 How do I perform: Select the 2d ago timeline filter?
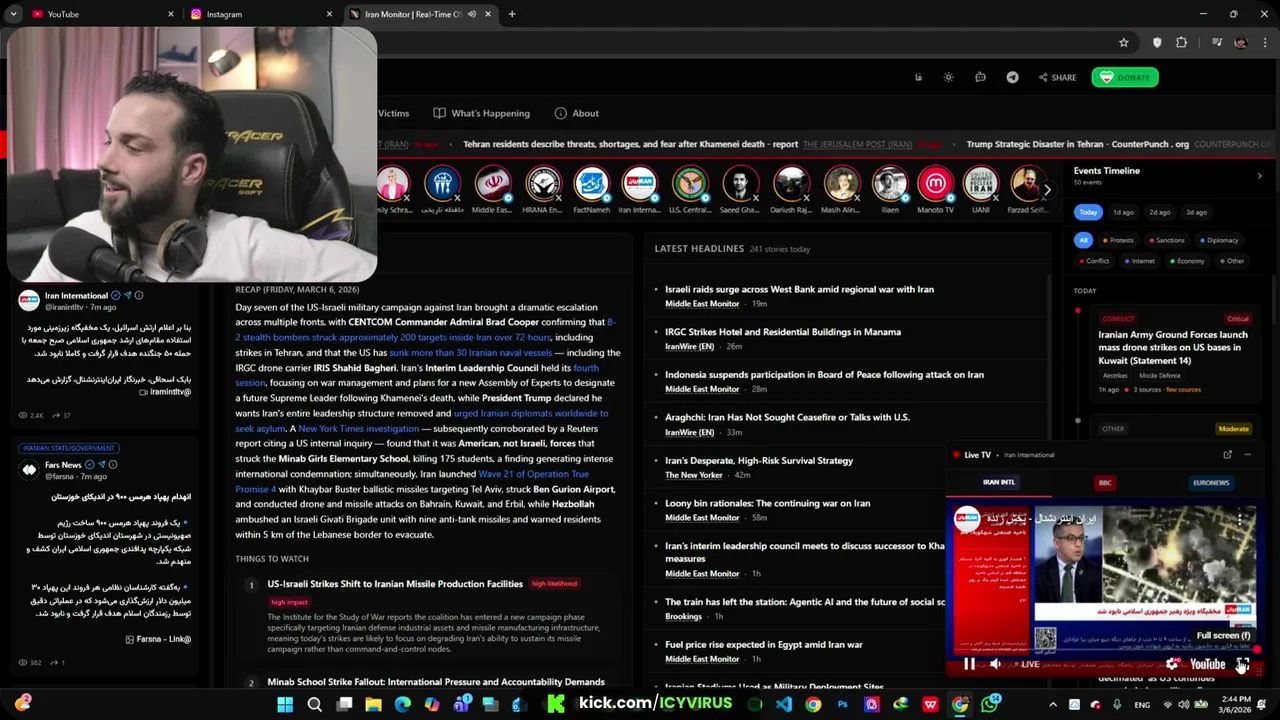point(1160,212)
